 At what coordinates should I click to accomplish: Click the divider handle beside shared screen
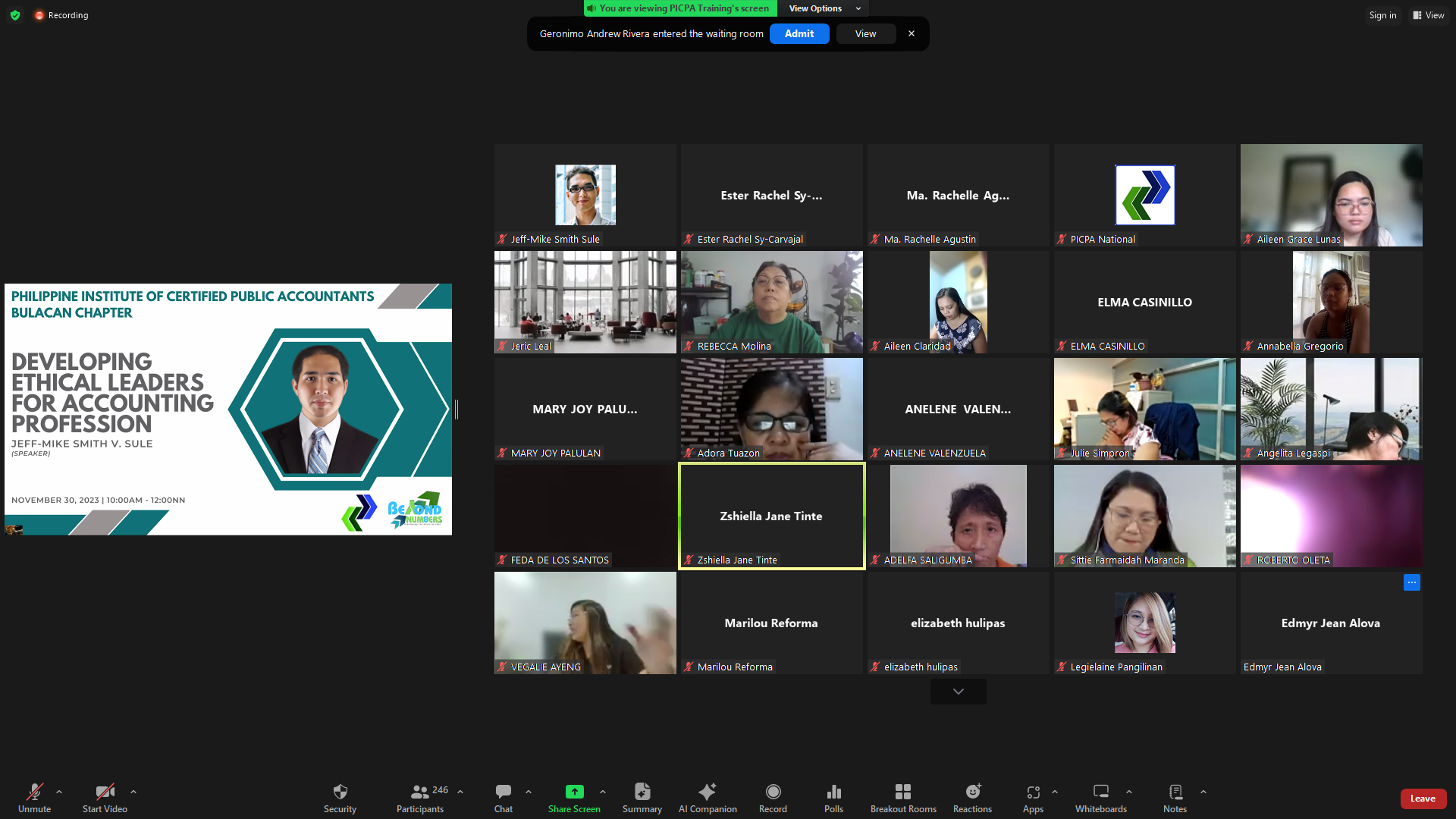coord(457,409)
